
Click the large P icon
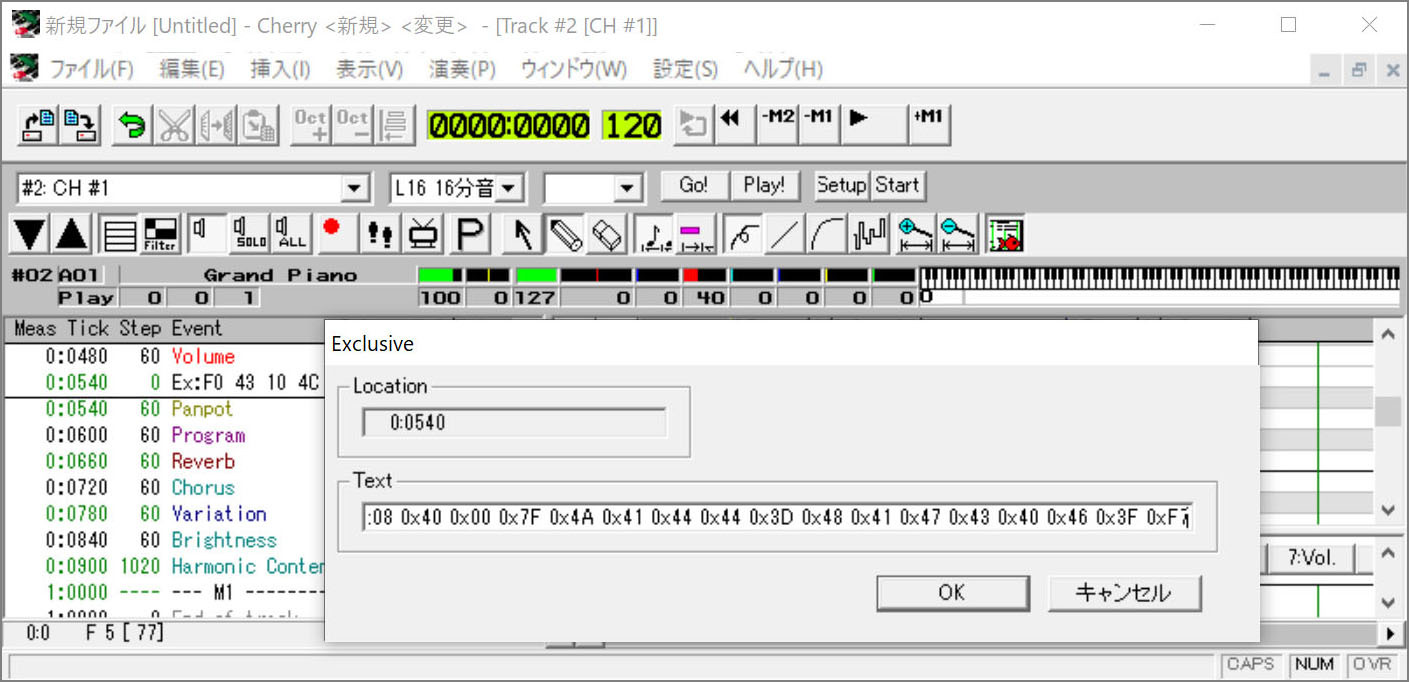(x=469, y=234)
